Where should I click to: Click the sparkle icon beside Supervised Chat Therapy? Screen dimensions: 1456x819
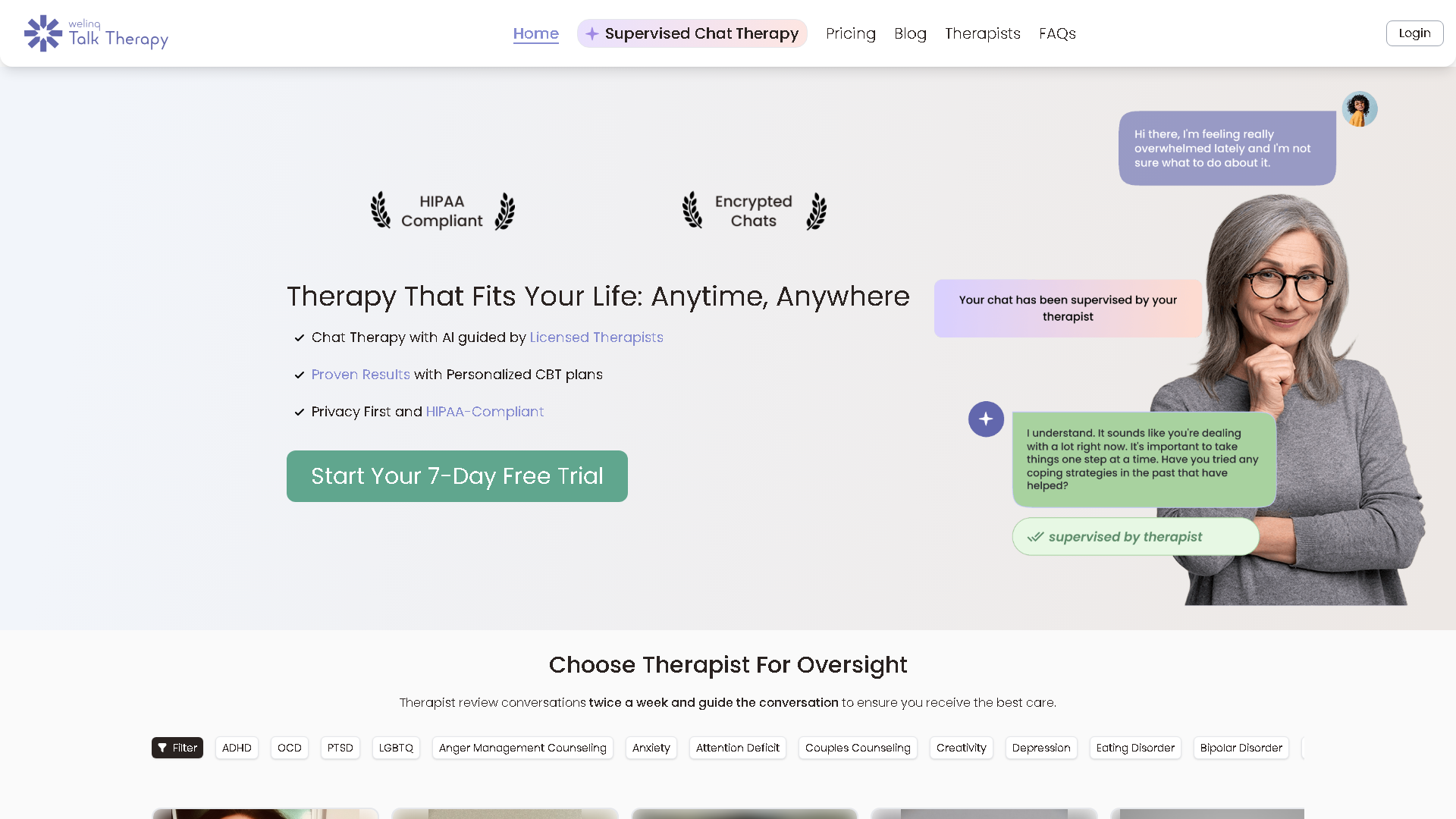(x=591, y=33)
